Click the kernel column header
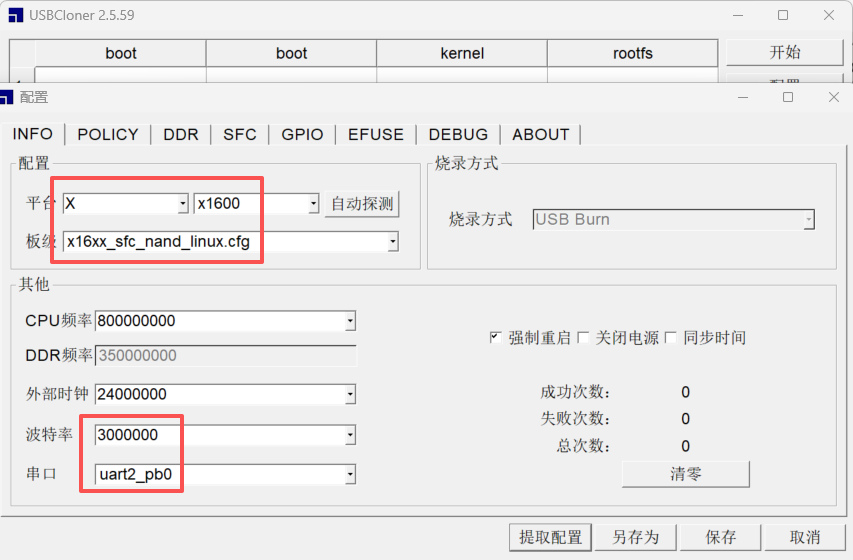853x560 pixels. [x=462, y=53]
